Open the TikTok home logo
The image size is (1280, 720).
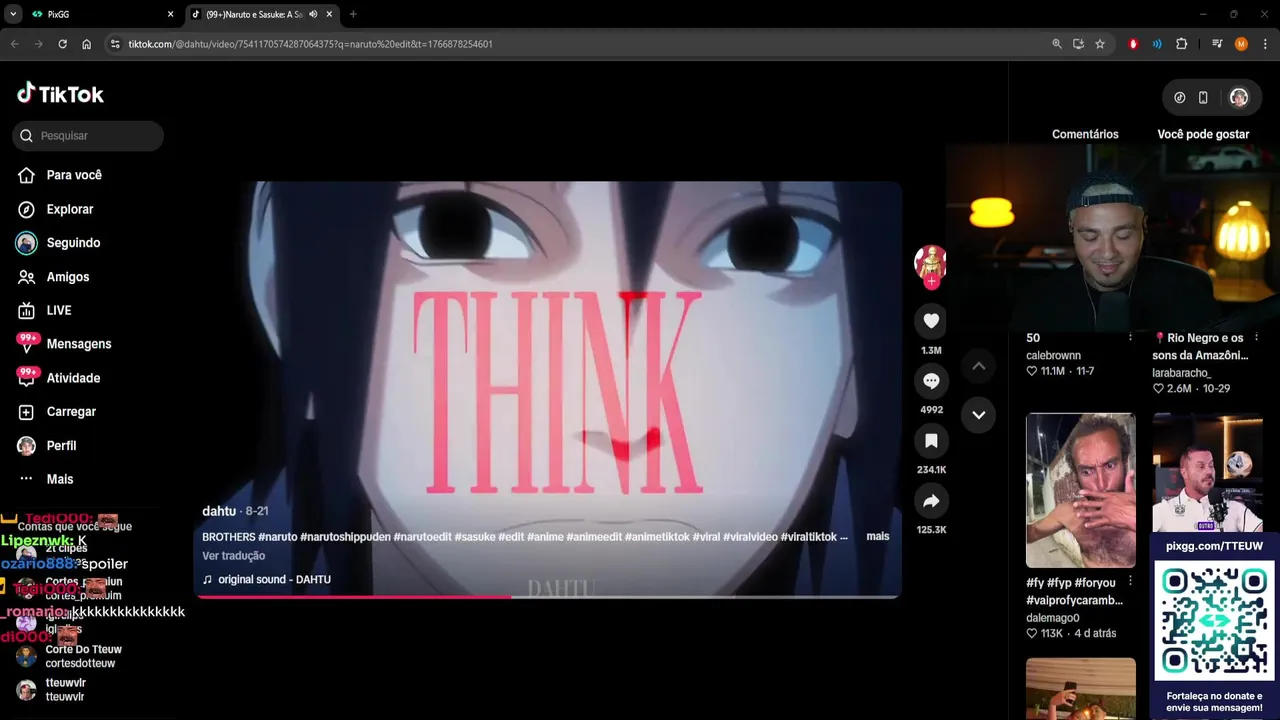click(60, 94)
